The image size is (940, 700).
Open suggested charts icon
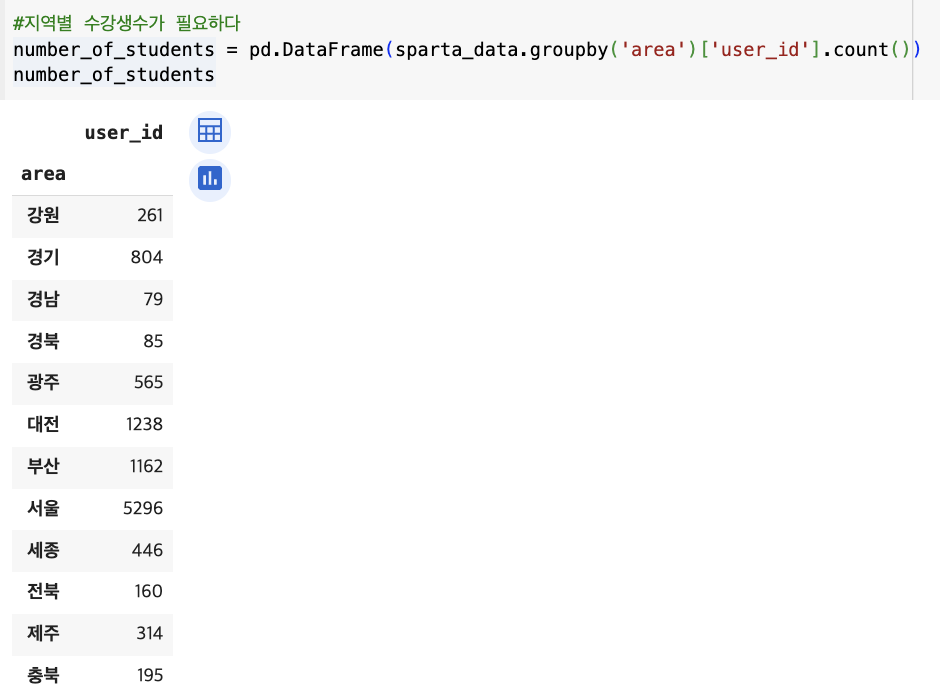(x=210, y=179)
